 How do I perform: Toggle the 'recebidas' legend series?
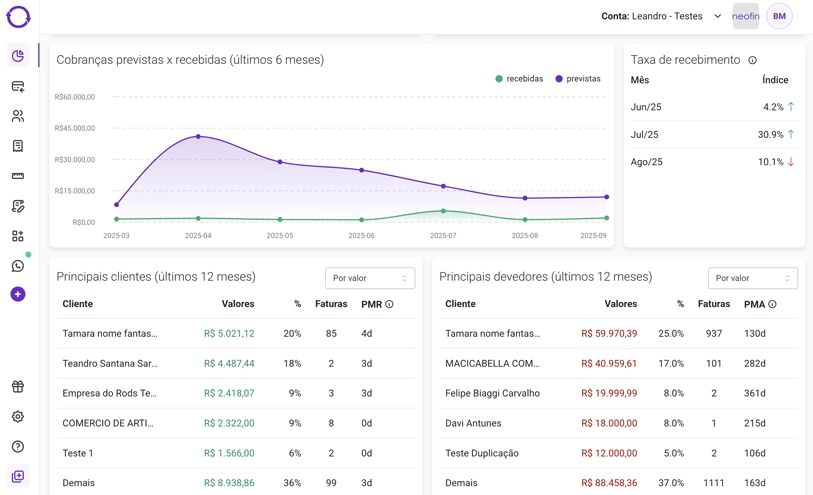coord(519,79)
